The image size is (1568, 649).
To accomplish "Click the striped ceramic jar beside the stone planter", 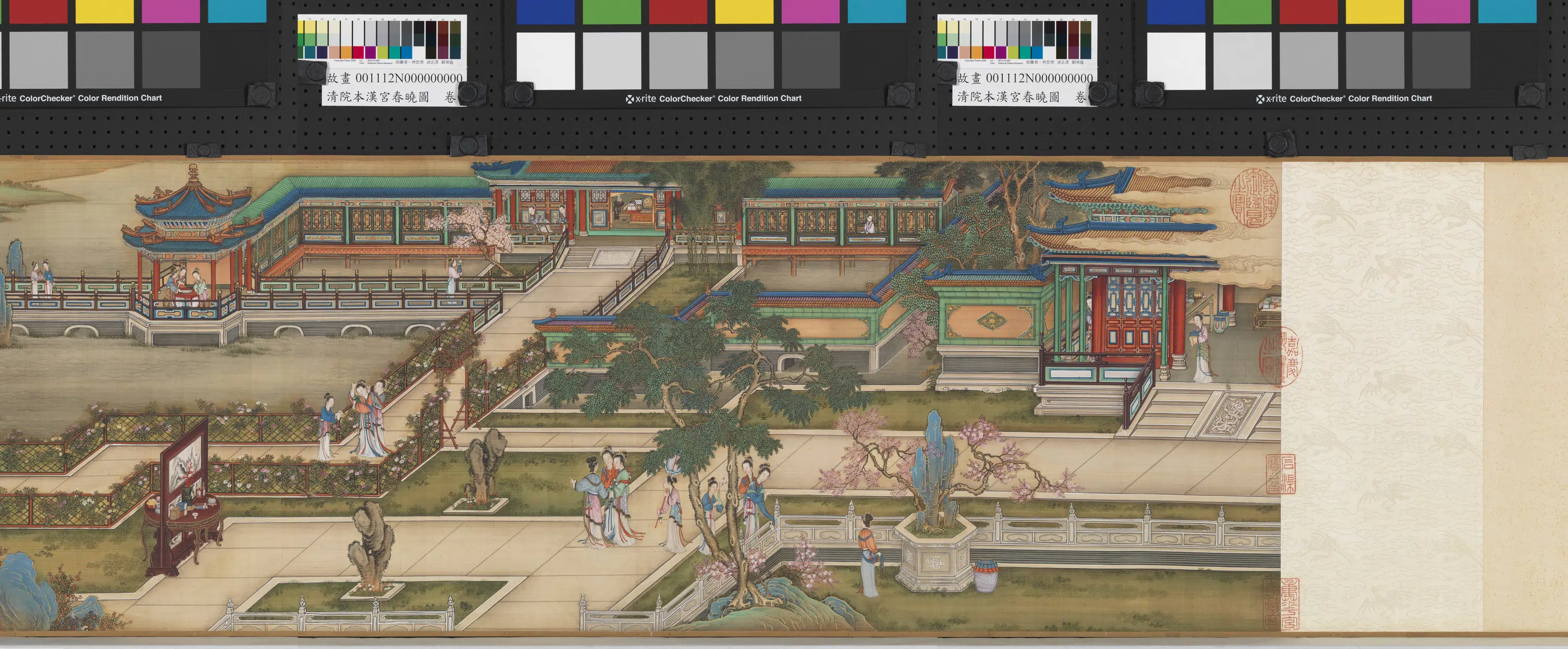I will tap(986, 576).
